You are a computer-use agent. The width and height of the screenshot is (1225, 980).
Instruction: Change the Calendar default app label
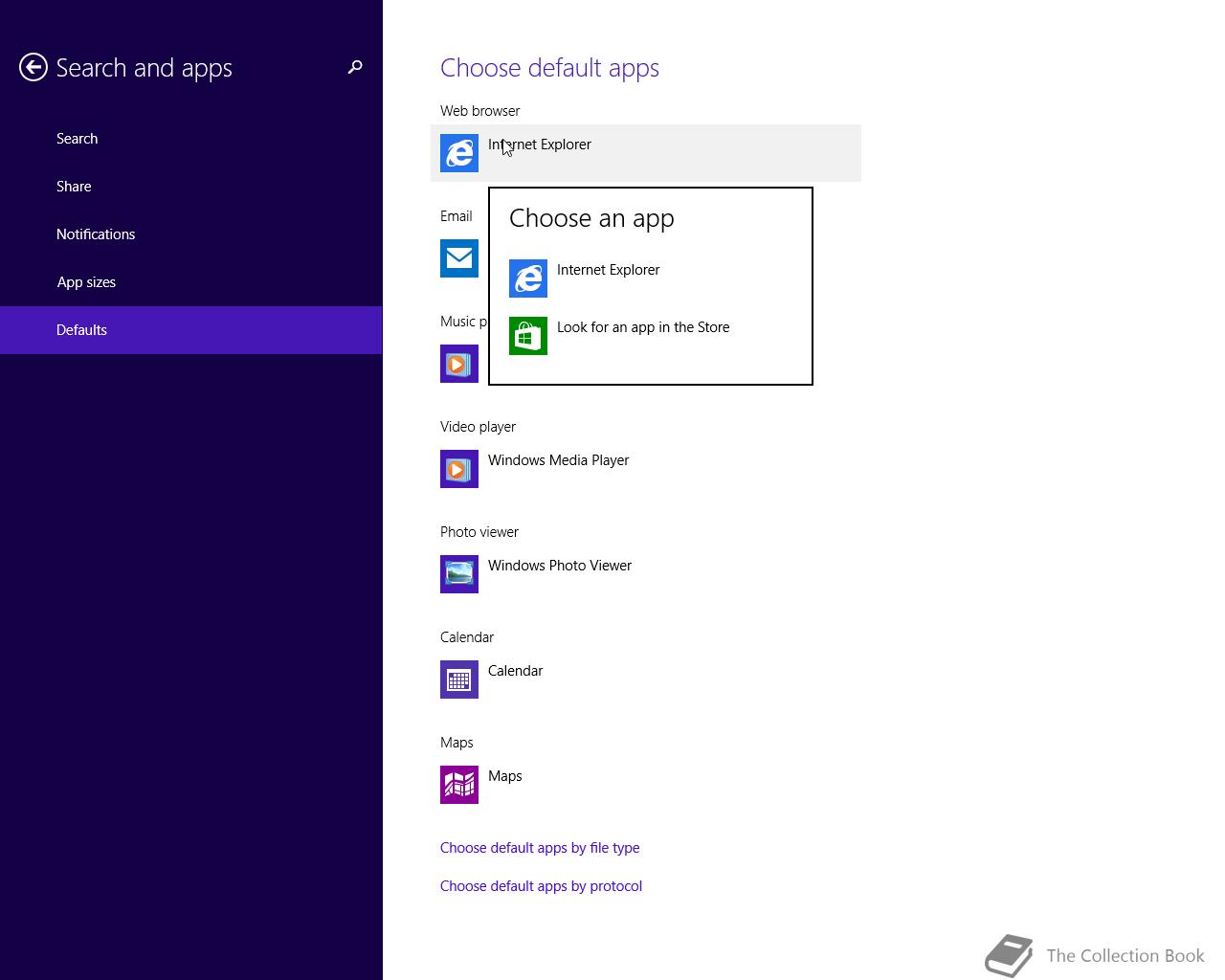click(515, 671)
